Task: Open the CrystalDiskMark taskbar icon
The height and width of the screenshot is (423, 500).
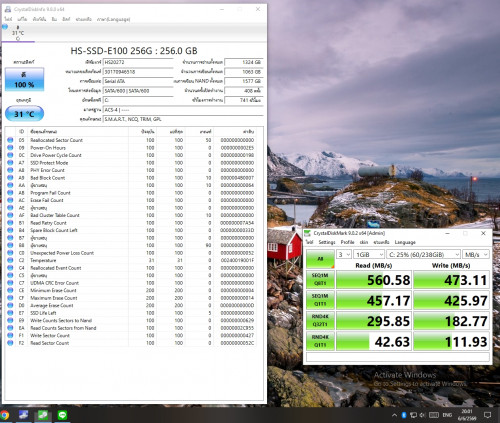Action: (43, 415)
